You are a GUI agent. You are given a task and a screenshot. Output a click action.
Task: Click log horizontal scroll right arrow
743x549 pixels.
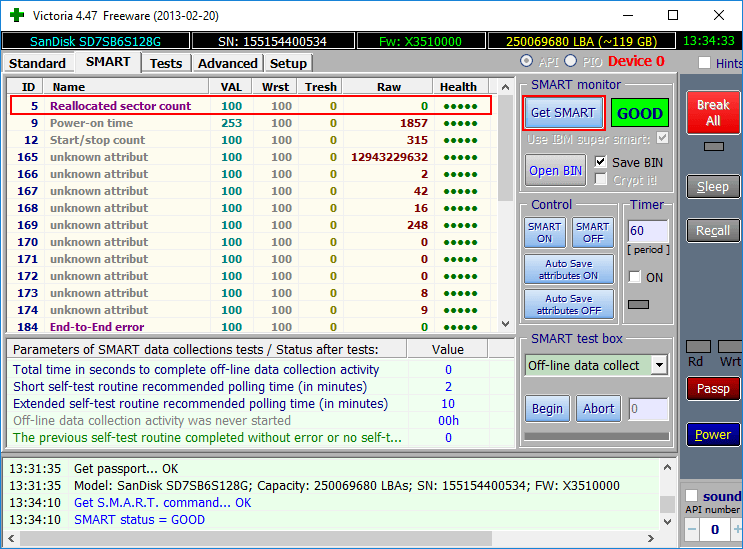[x=651, y=539]
